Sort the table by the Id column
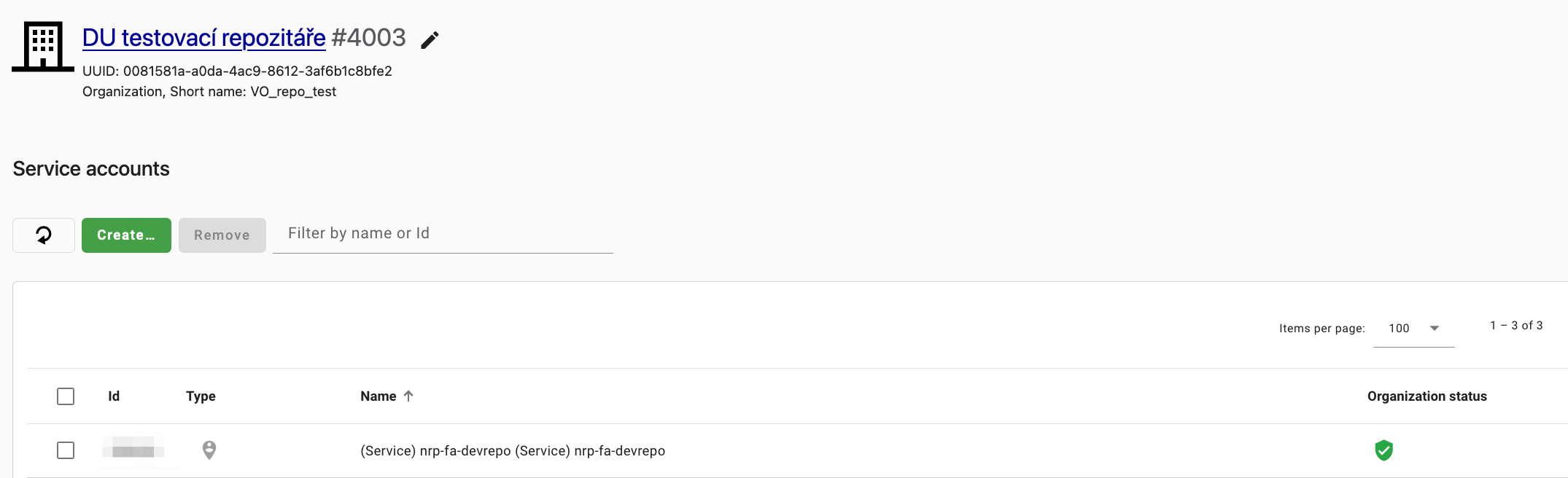Viewport: 1568px width, 478px height. (x=114, y=396)
